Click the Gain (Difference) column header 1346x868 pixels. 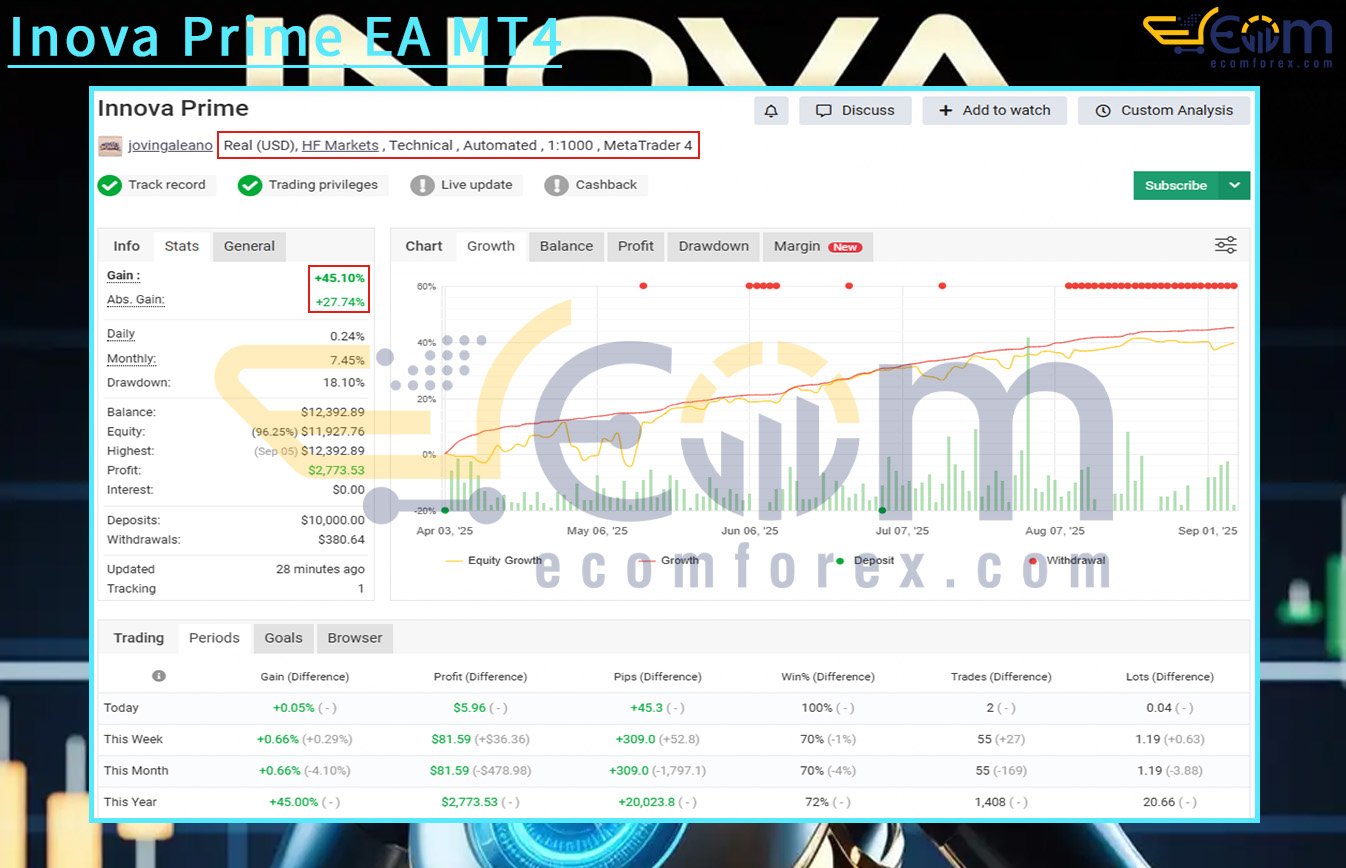(304, 677)
